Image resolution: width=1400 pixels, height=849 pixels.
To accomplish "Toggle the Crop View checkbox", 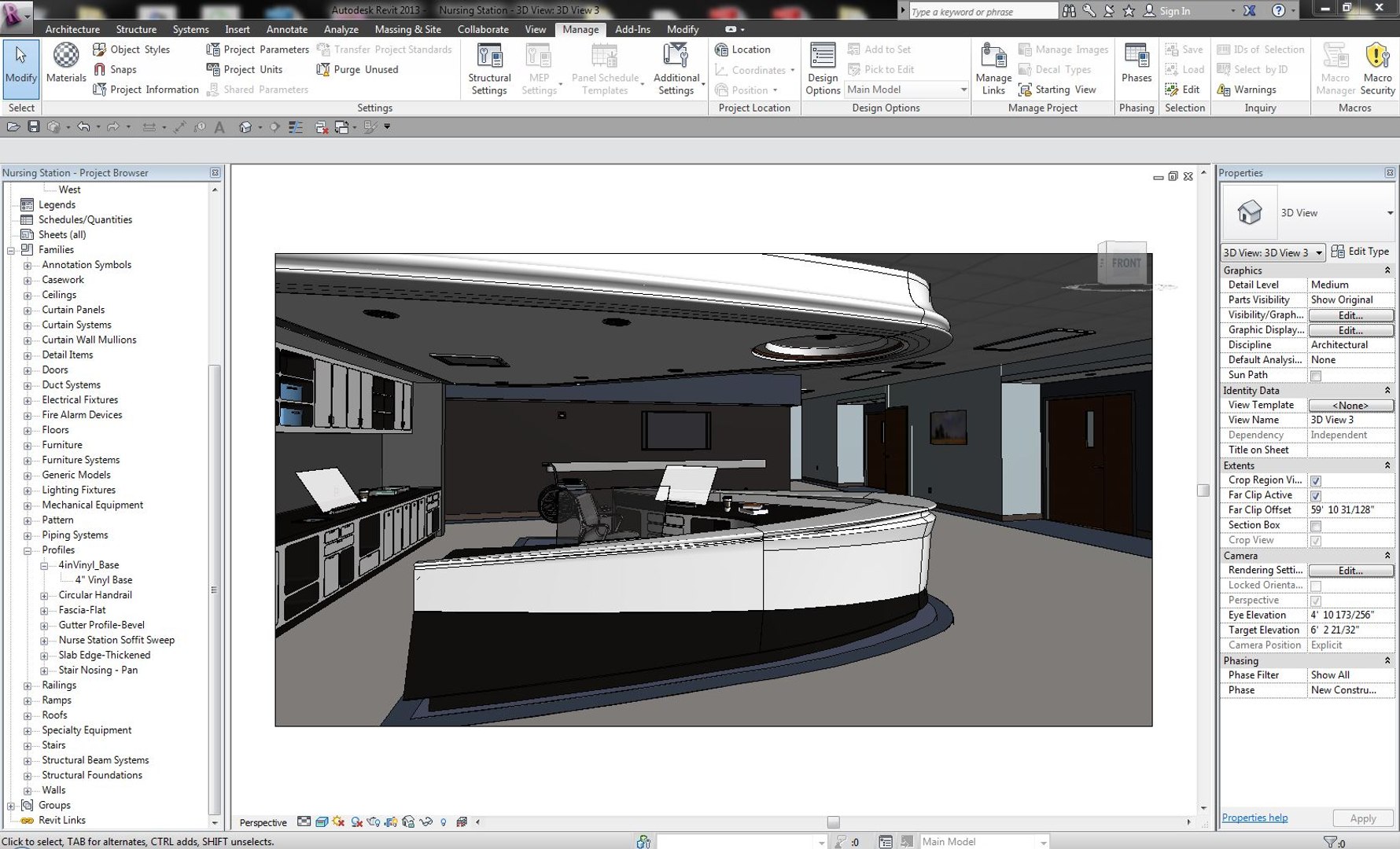I will point(1316,541).
